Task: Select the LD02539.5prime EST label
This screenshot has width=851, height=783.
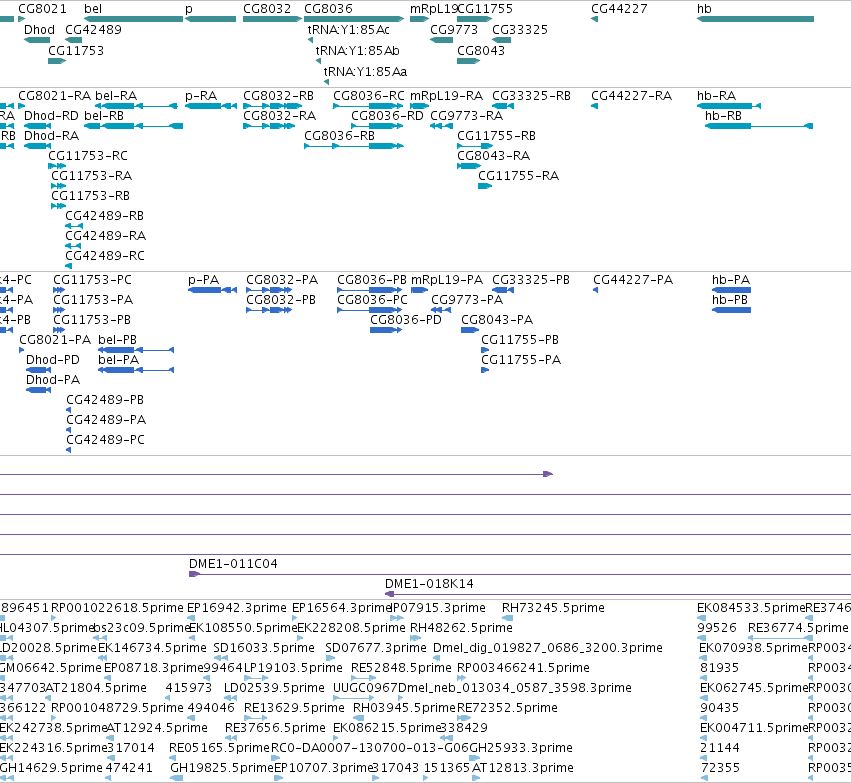Action: coord(274,688)
